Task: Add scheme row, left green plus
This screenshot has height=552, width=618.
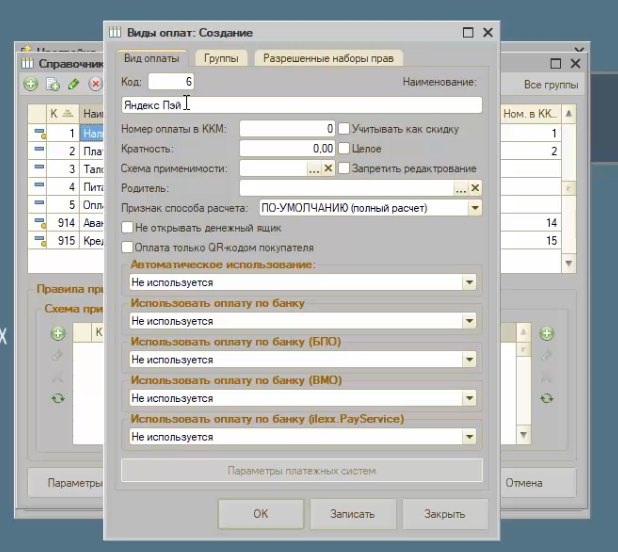Action: (58, 333)
